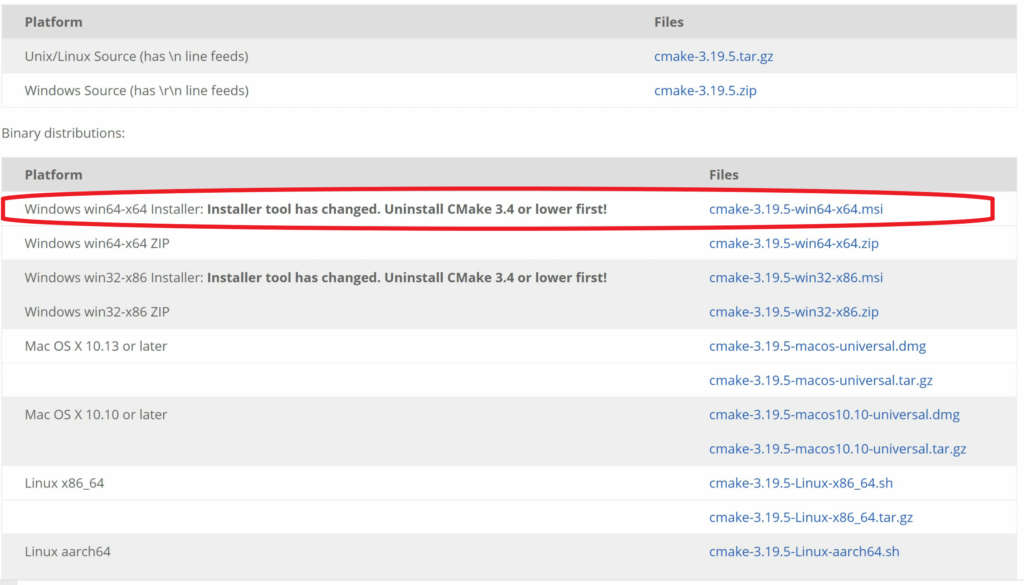
Task: Download cmake-3.19.5-macos10.10-universal.dmg
Action: point(834,415)
